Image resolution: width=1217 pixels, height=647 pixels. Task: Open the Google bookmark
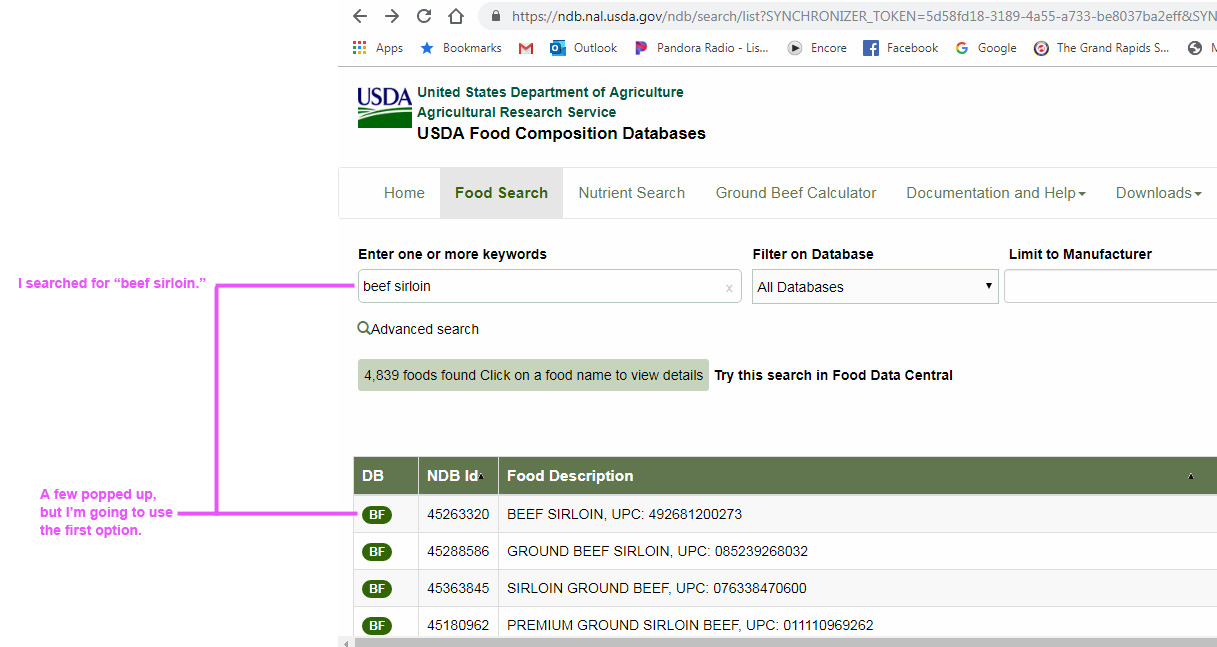985,47
